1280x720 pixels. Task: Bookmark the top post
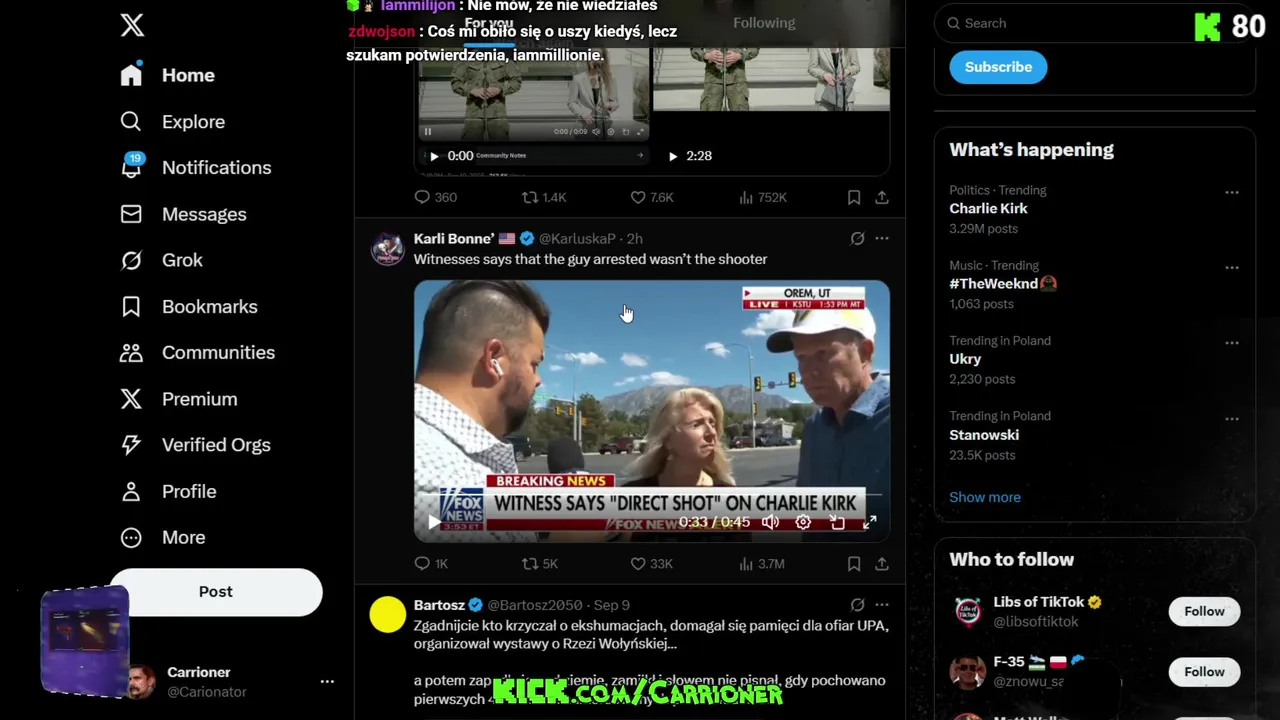coord(854,198)
